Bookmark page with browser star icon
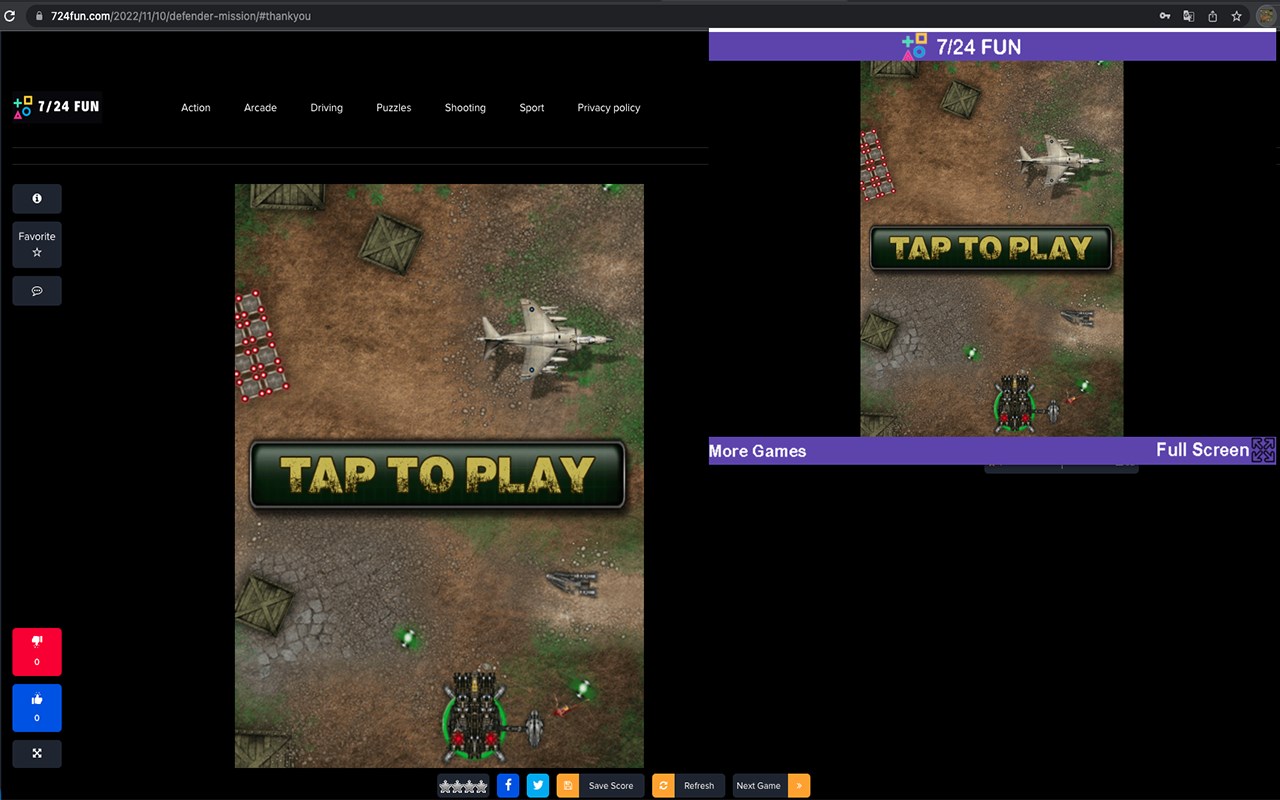The image size is (1280, 800). 1237,16
